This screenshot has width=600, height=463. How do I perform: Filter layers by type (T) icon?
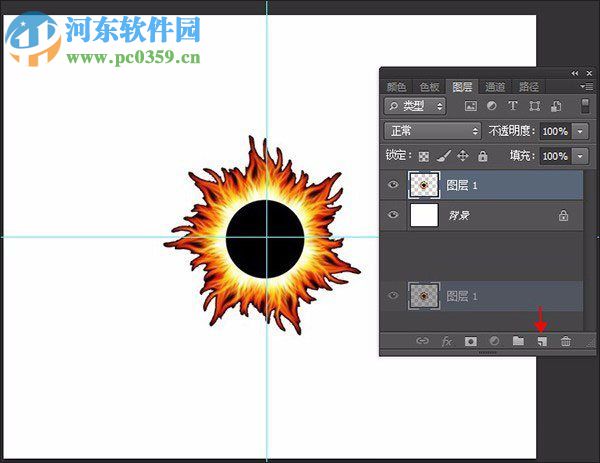coord(513,106)
